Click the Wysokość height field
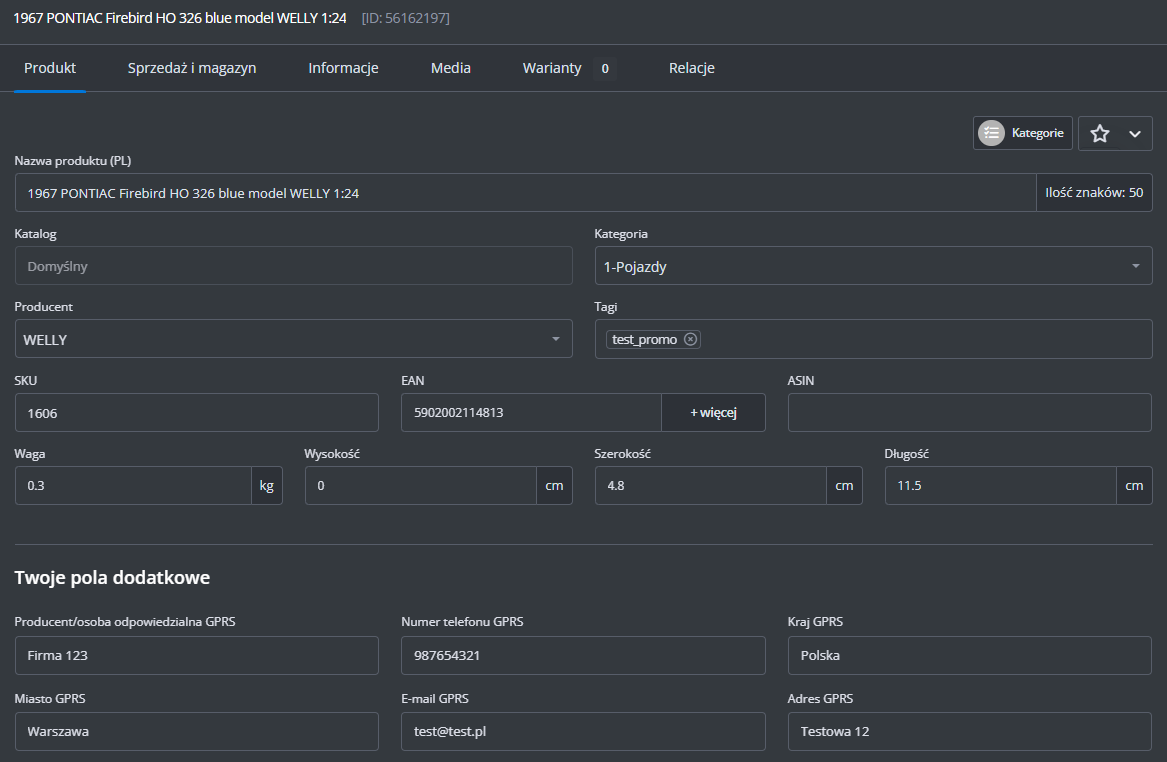Screen dimensions: 1167x762 click(420, 486)
